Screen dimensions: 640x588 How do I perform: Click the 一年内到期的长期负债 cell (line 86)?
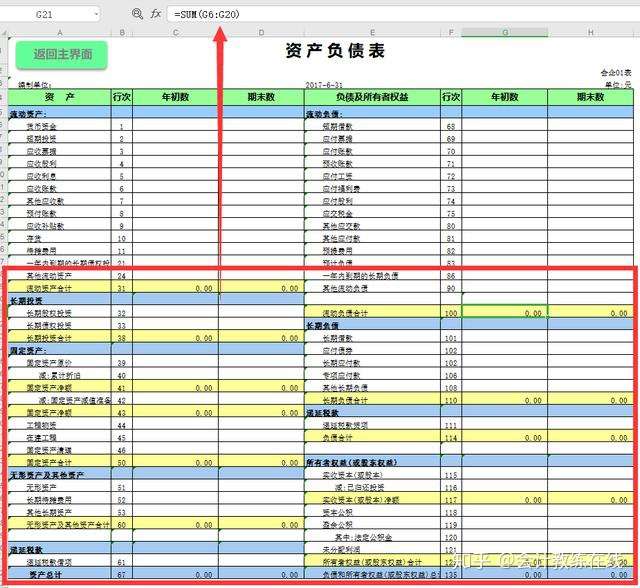(372, 276)
